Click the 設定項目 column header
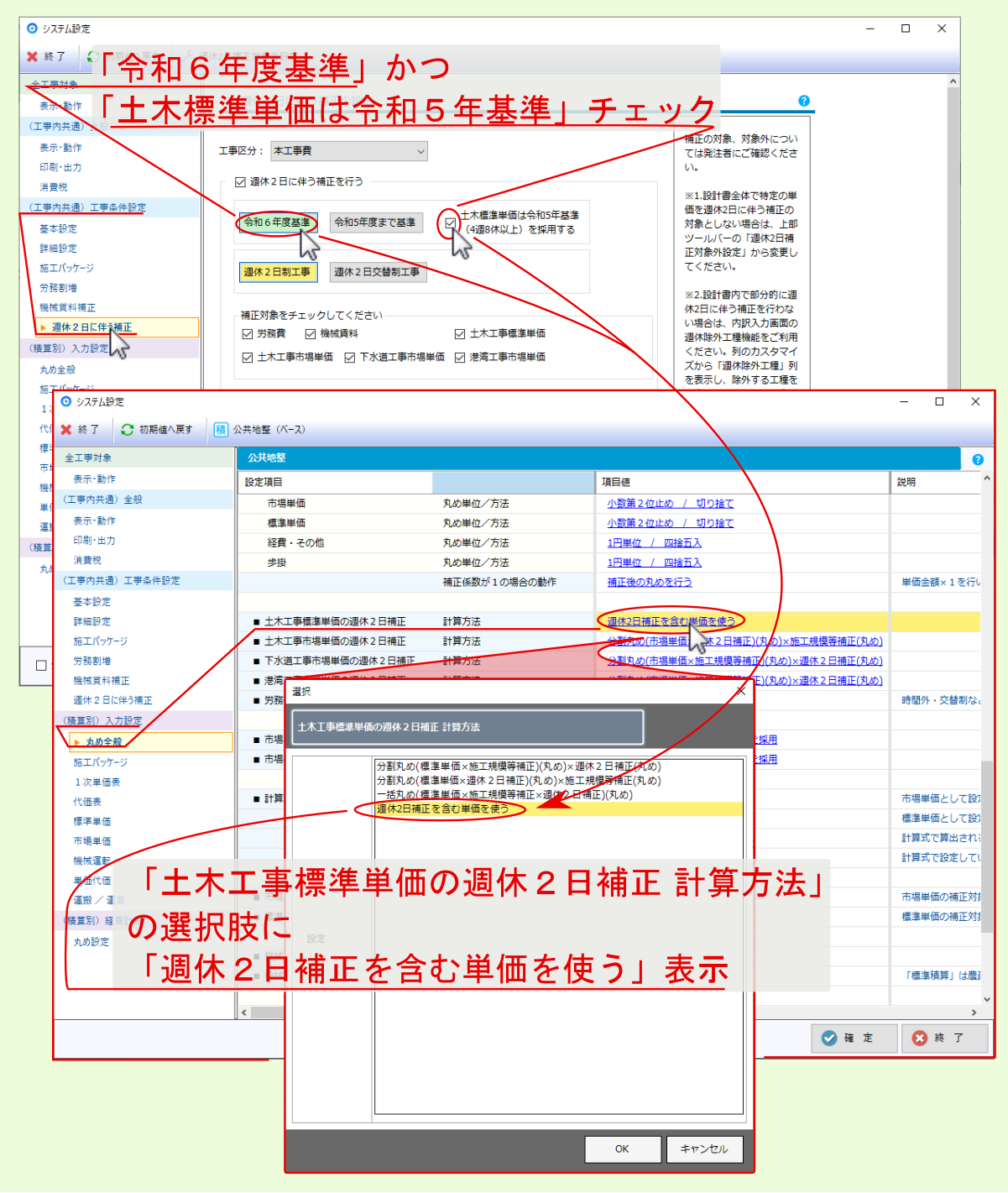The height and width of the screenshot is (1193, 1008). [336, 482]
